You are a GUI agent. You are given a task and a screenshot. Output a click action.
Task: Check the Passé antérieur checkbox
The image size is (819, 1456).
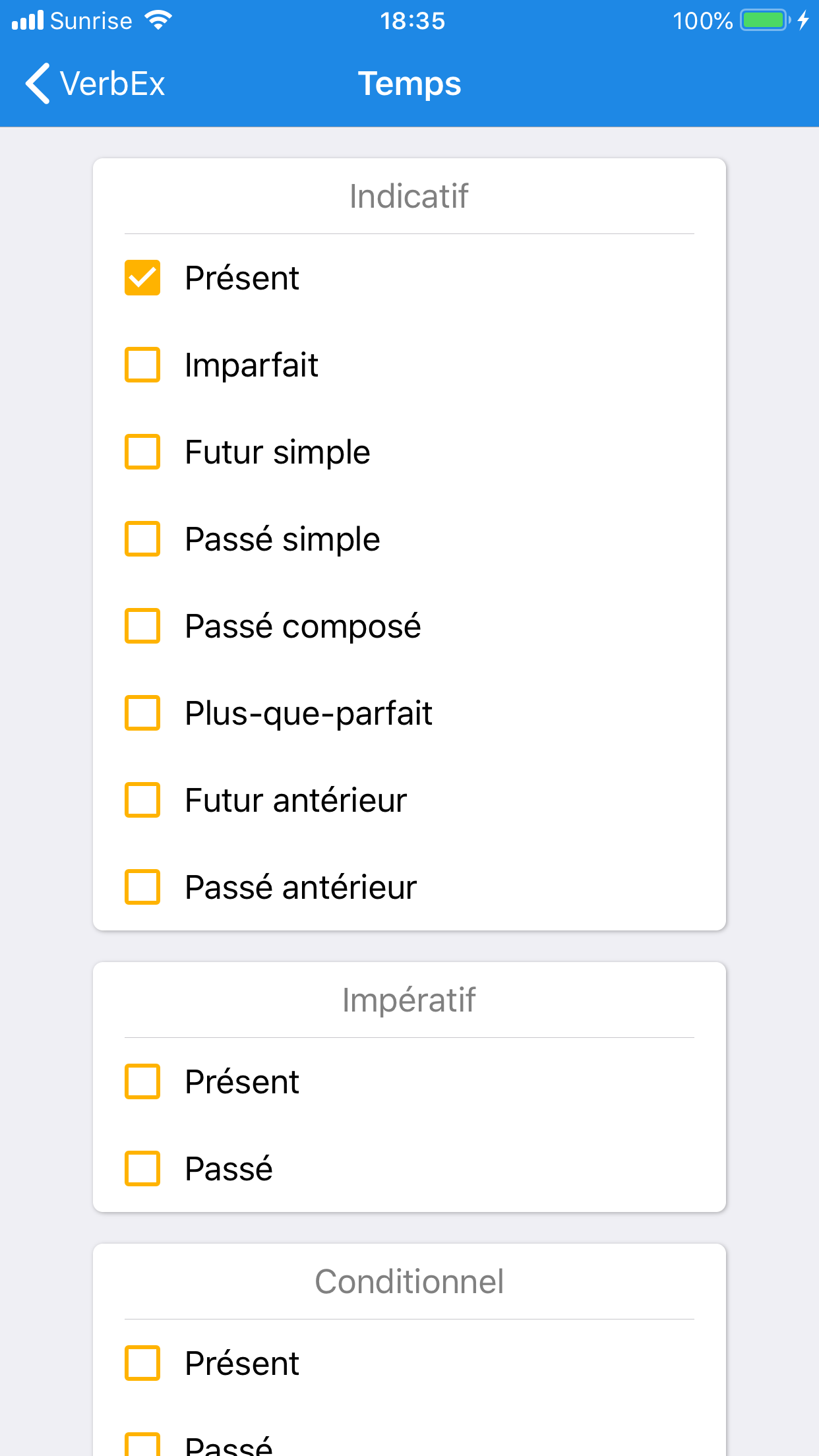142,887
